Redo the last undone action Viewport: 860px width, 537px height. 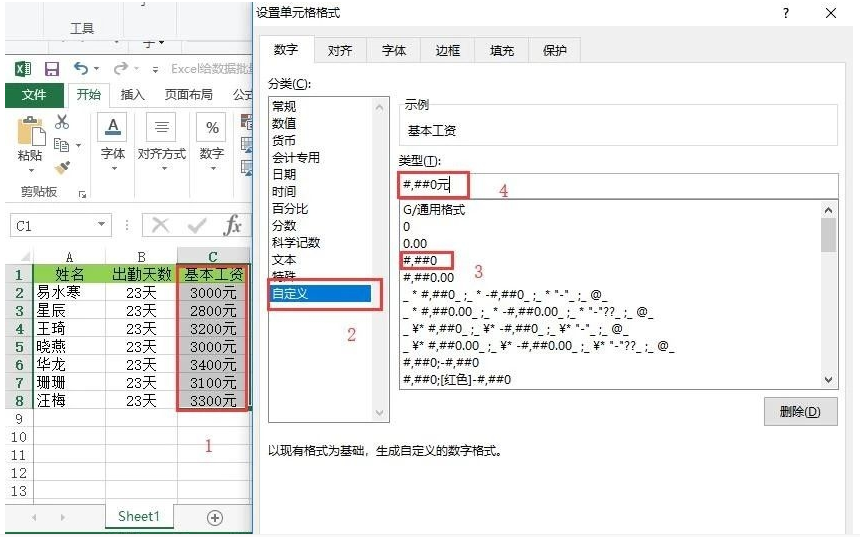pyautogui.click(x=121, y=68)
